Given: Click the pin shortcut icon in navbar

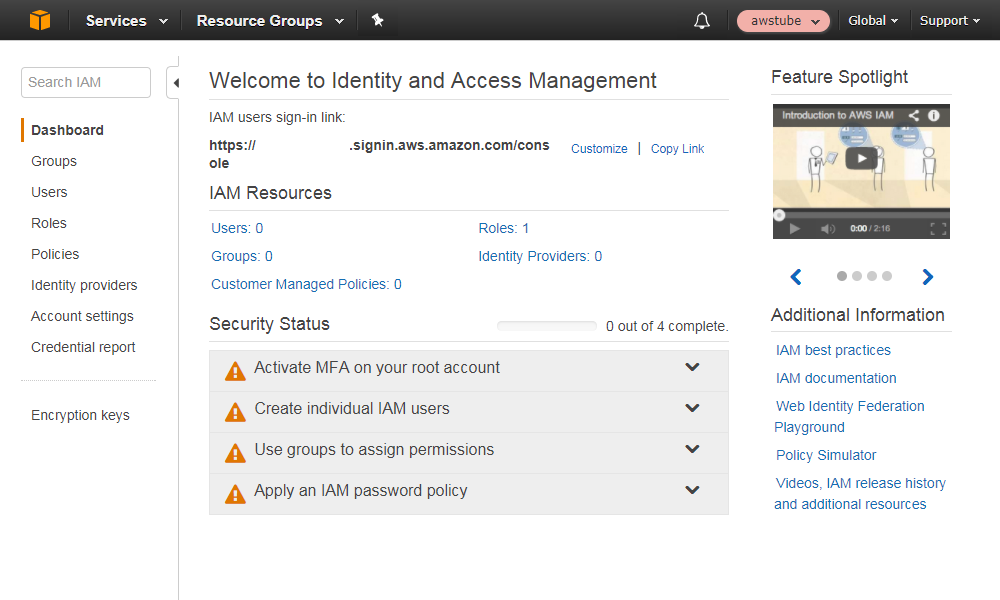Looking at the screenshot, I should click(377, 20).
